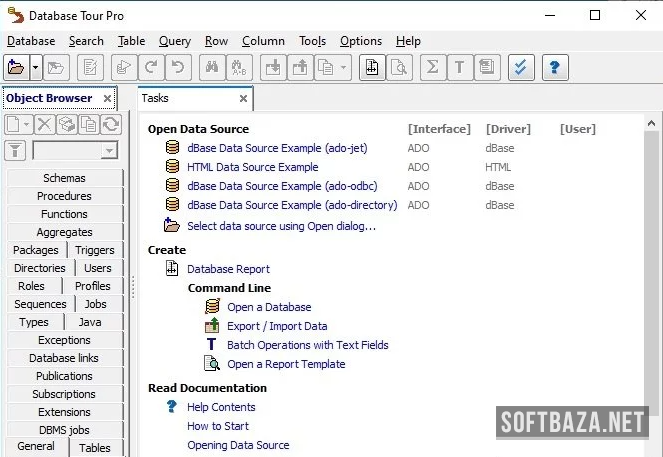Click the blue checkmarks toolbar icon

pyautogui.click(x=521, y=68)
